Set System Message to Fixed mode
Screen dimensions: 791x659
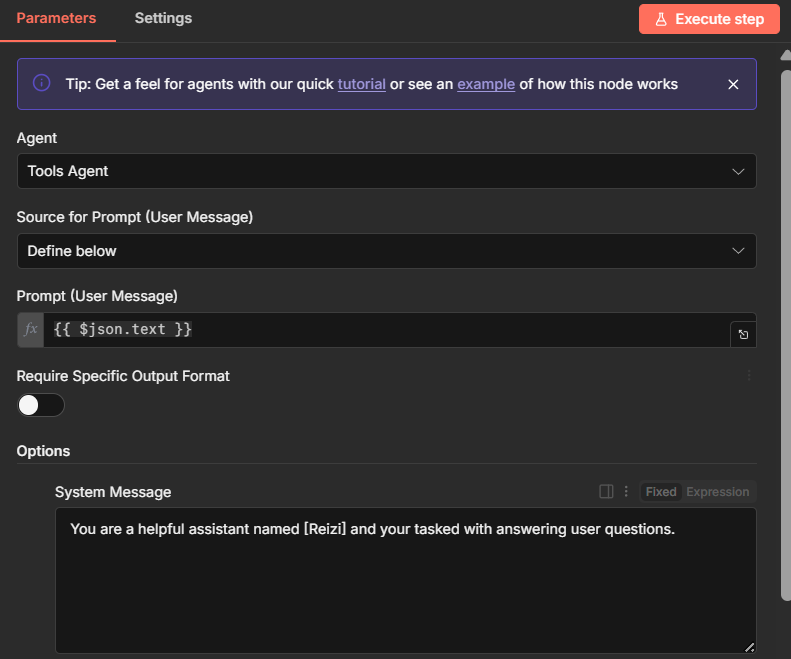pos(661,492)
